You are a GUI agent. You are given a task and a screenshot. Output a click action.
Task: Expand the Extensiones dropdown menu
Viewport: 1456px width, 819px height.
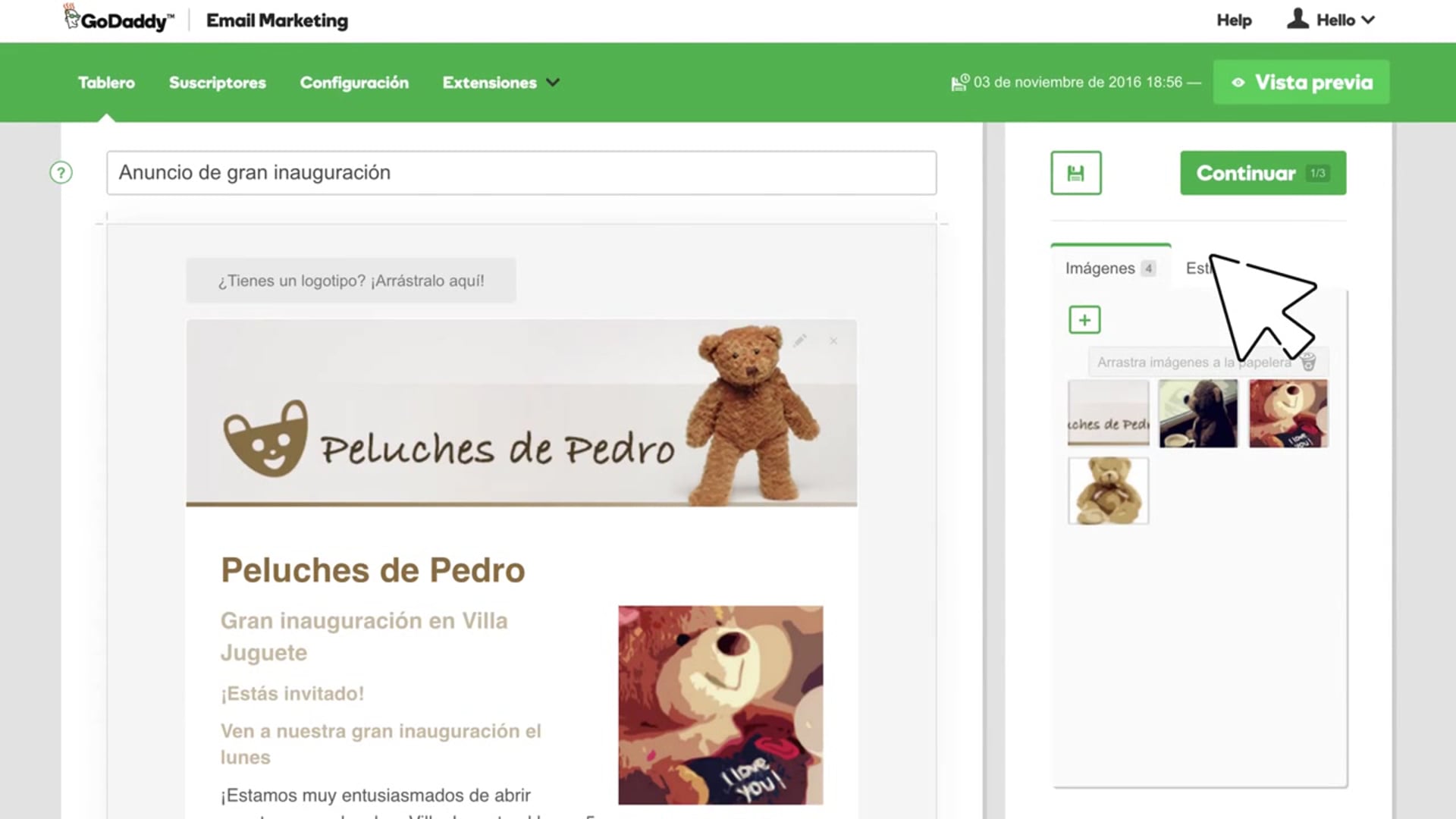click(500, 83)
